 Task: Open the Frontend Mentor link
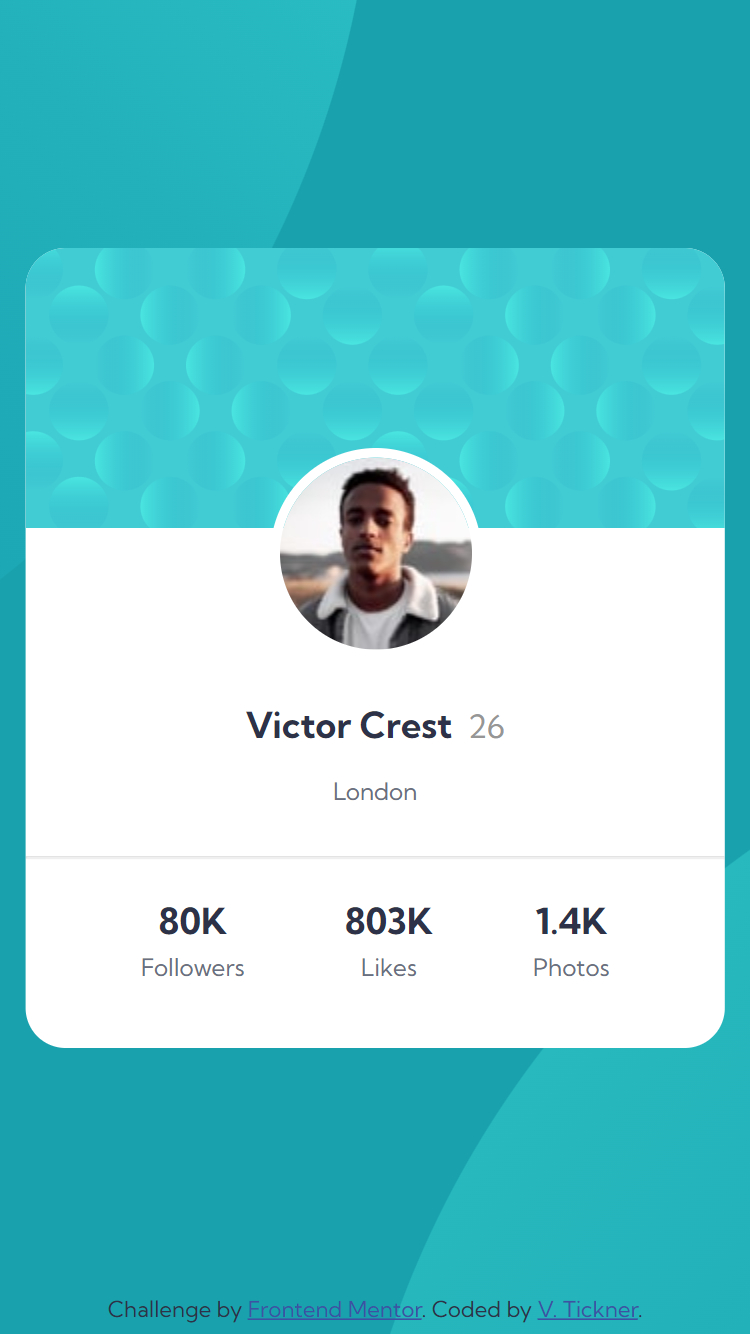[335, 1309]
